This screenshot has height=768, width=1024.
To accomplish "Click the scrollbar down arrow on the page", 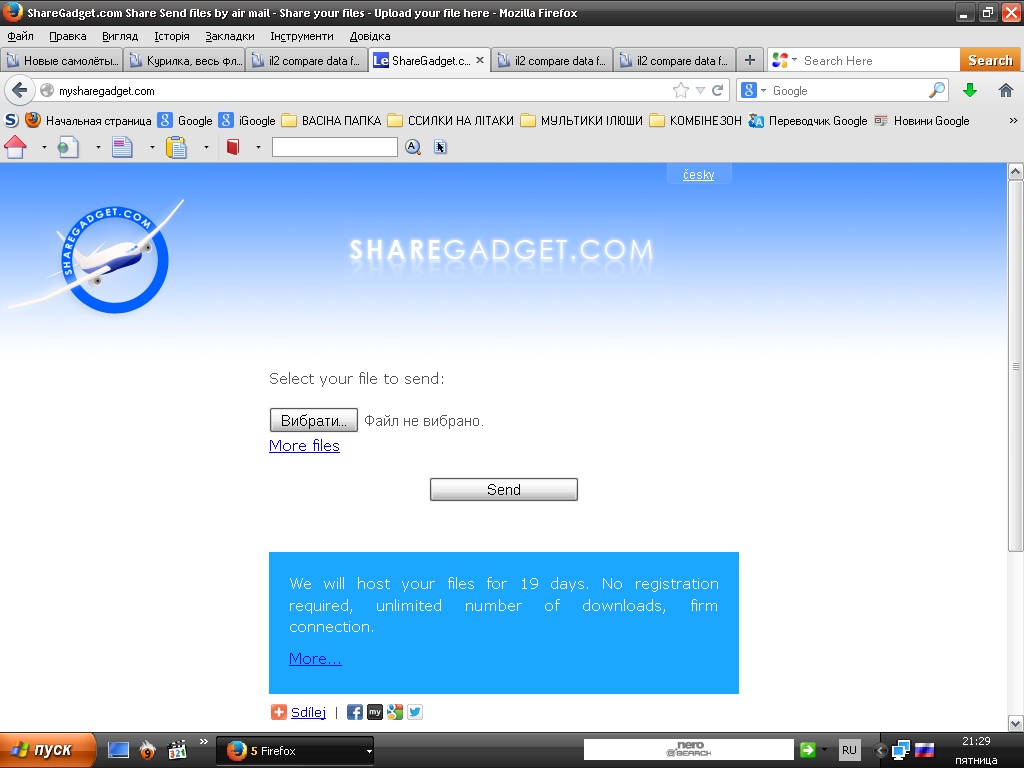I will [x=1016, y=723].
